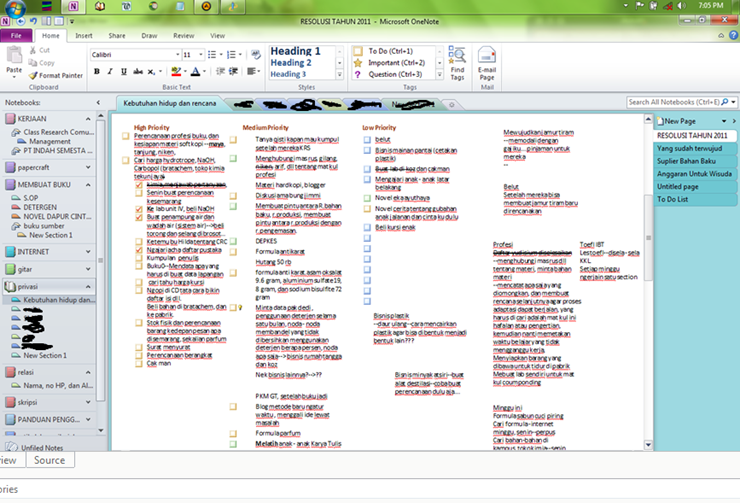
Task: Click the numbered list icon
Action: point(231,55)
